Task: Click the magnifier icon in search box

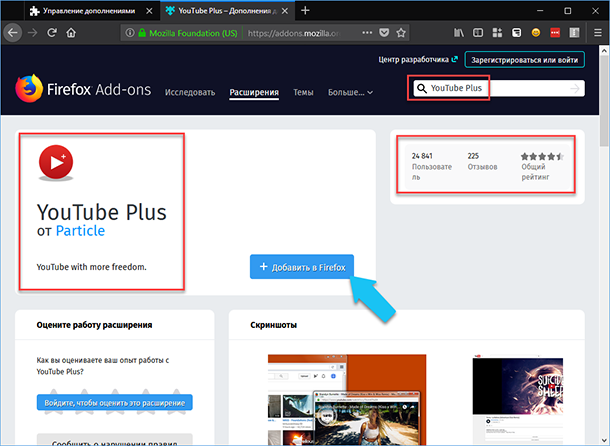Action: coord(422,88)
